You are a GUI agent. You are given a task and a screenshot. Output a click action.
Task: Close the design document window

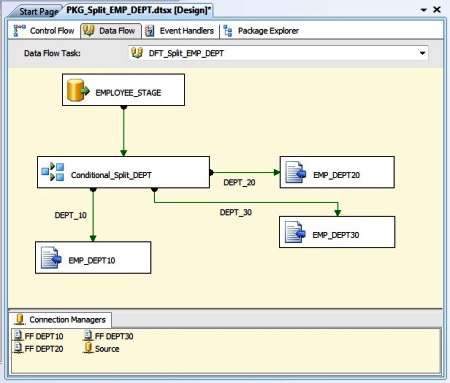pos(437,10)
